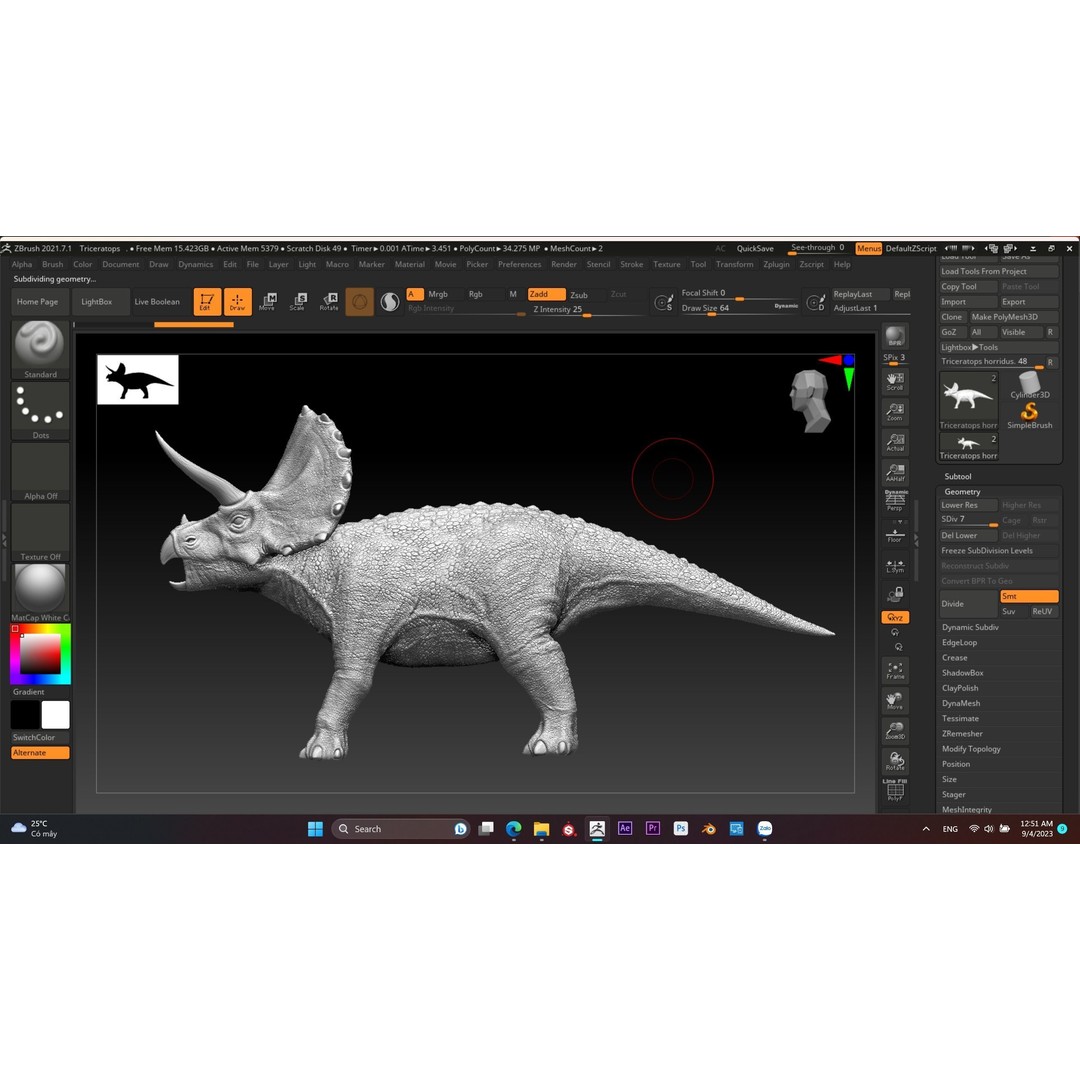This screenshot has height=1080, width=1080.
Task: Click the Lower Res button
Action: pyautogui.click(x=968, y=505)
